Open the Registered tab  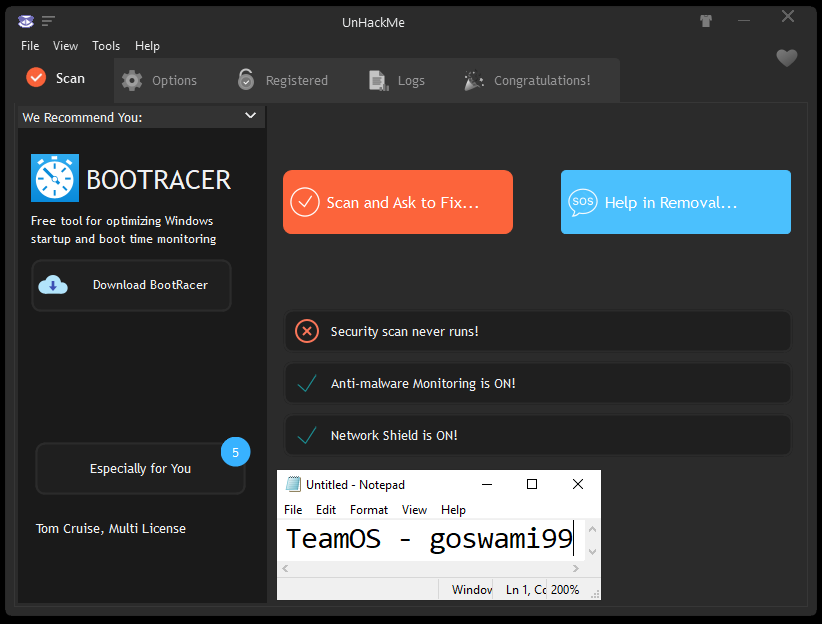pos(283,80)
